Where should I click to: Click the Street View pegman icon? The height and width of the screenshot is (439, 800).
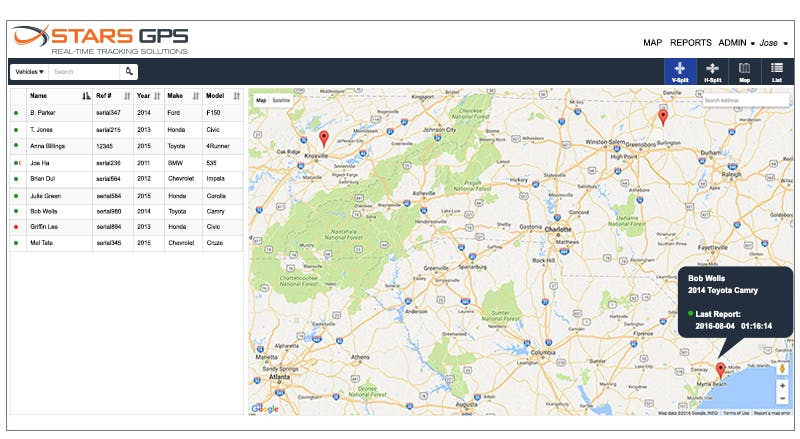pos(782,369)
